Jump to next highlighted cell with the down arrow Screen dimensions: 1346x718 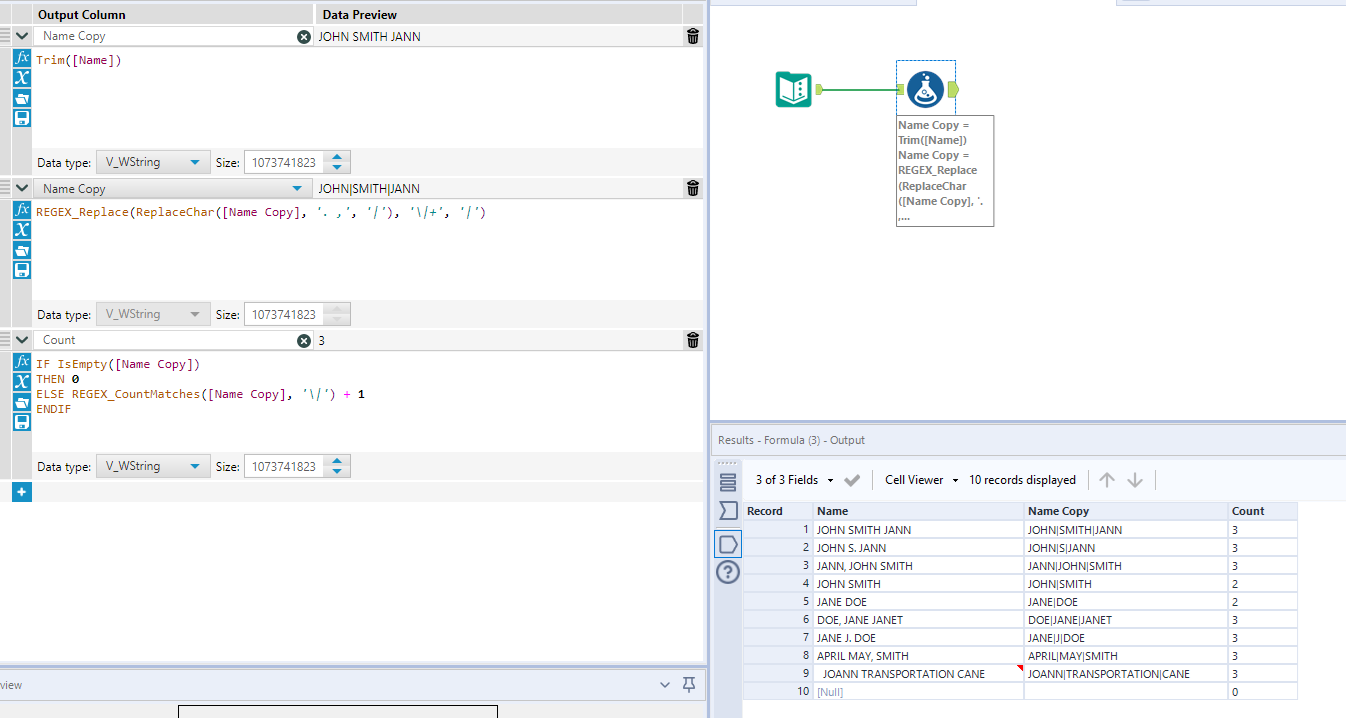point(1135,479)
